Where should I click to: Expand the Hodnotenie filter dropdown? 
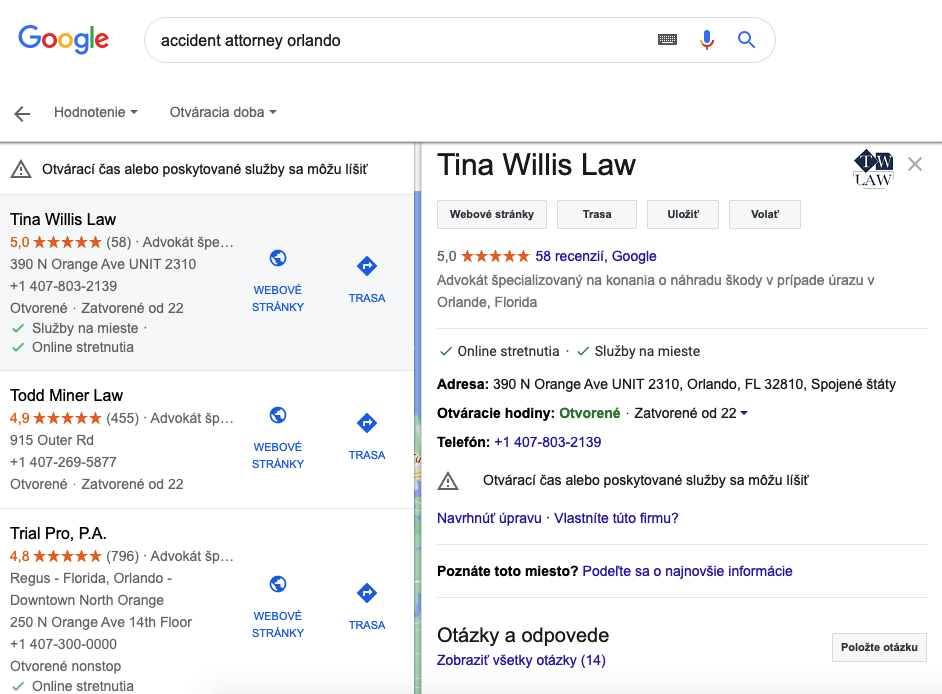(x=96, y=112)
